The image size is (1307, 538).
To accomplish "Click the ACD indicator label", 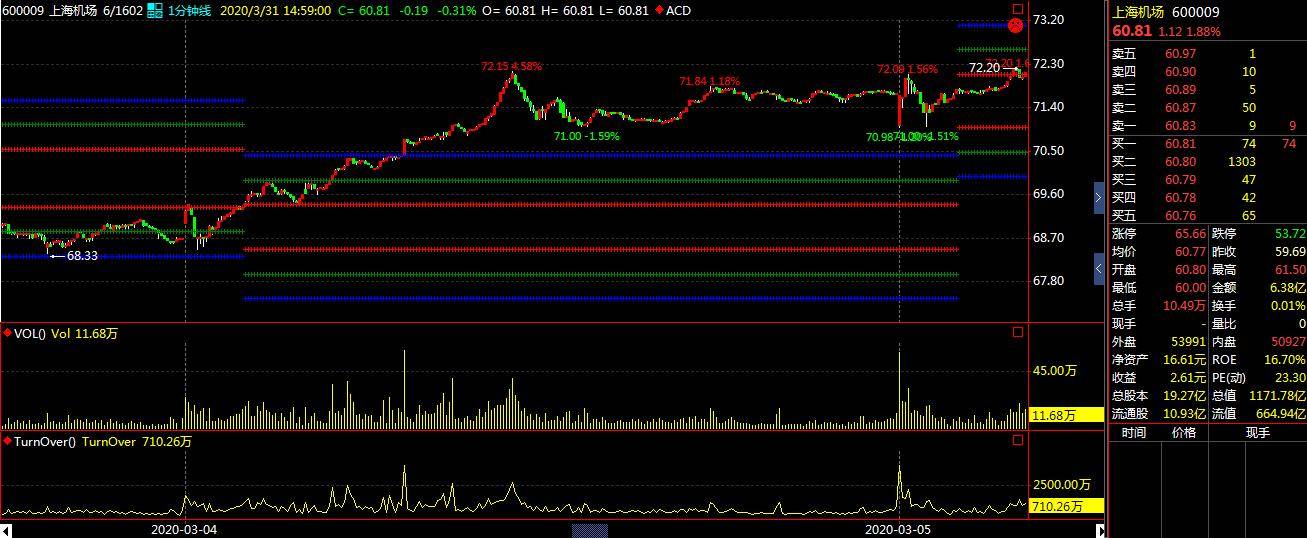I will click(x=678, y=10).
